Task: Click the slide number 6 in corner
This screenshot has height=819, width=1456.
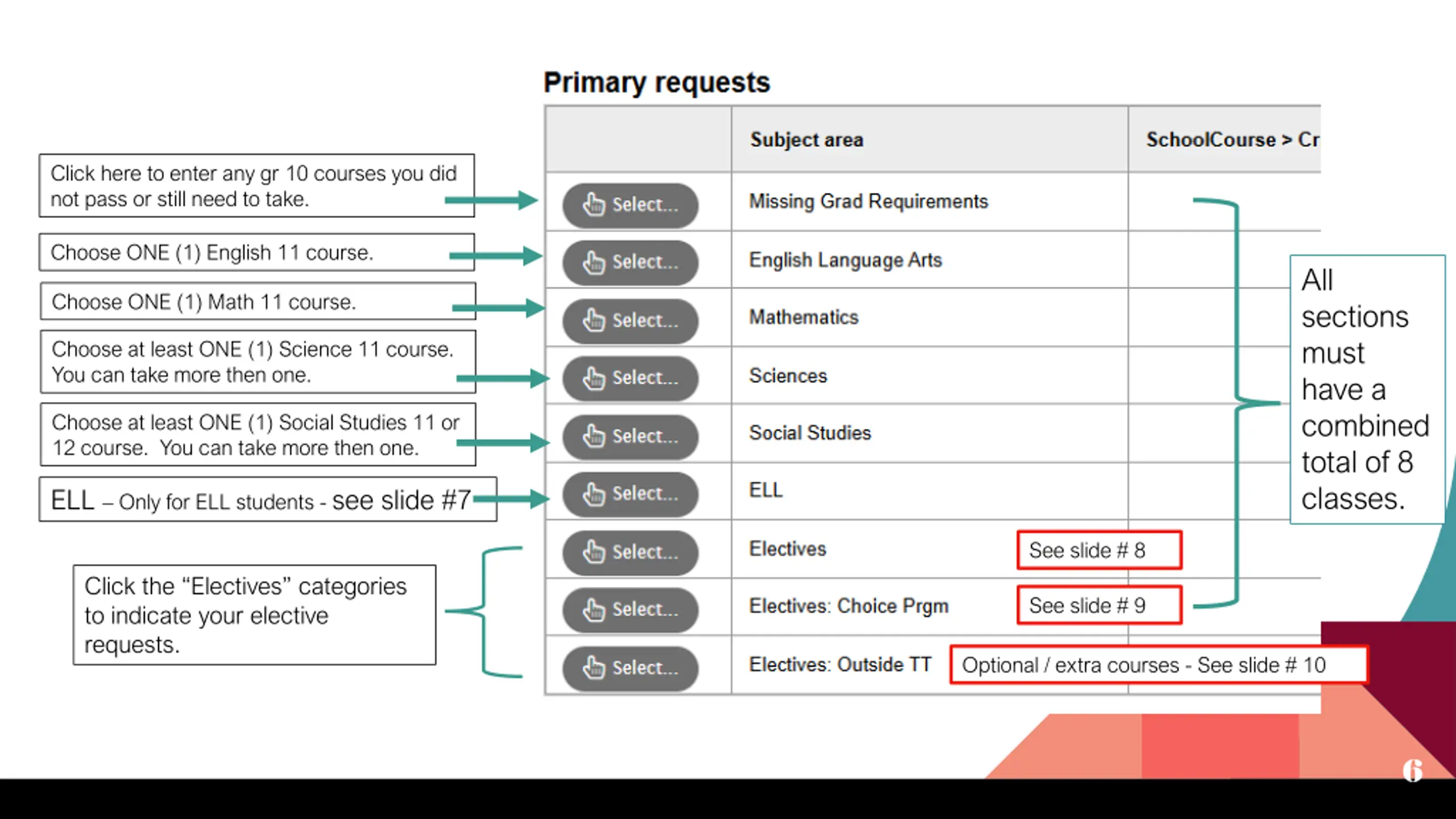Action: (1413, 771)
